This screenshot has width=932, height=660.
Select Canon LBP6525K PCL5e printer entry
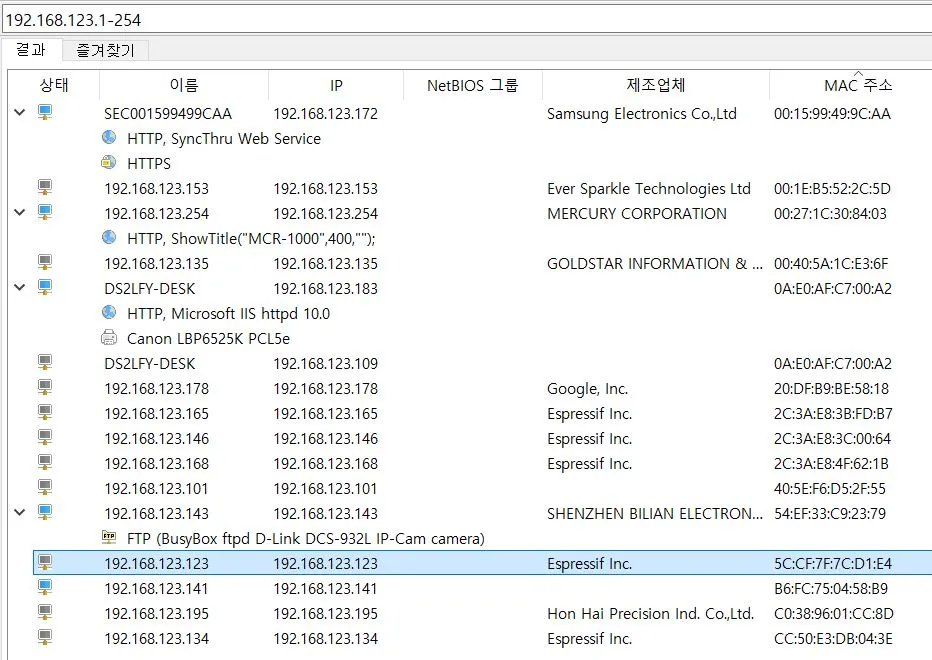click(x=208, y=338)
